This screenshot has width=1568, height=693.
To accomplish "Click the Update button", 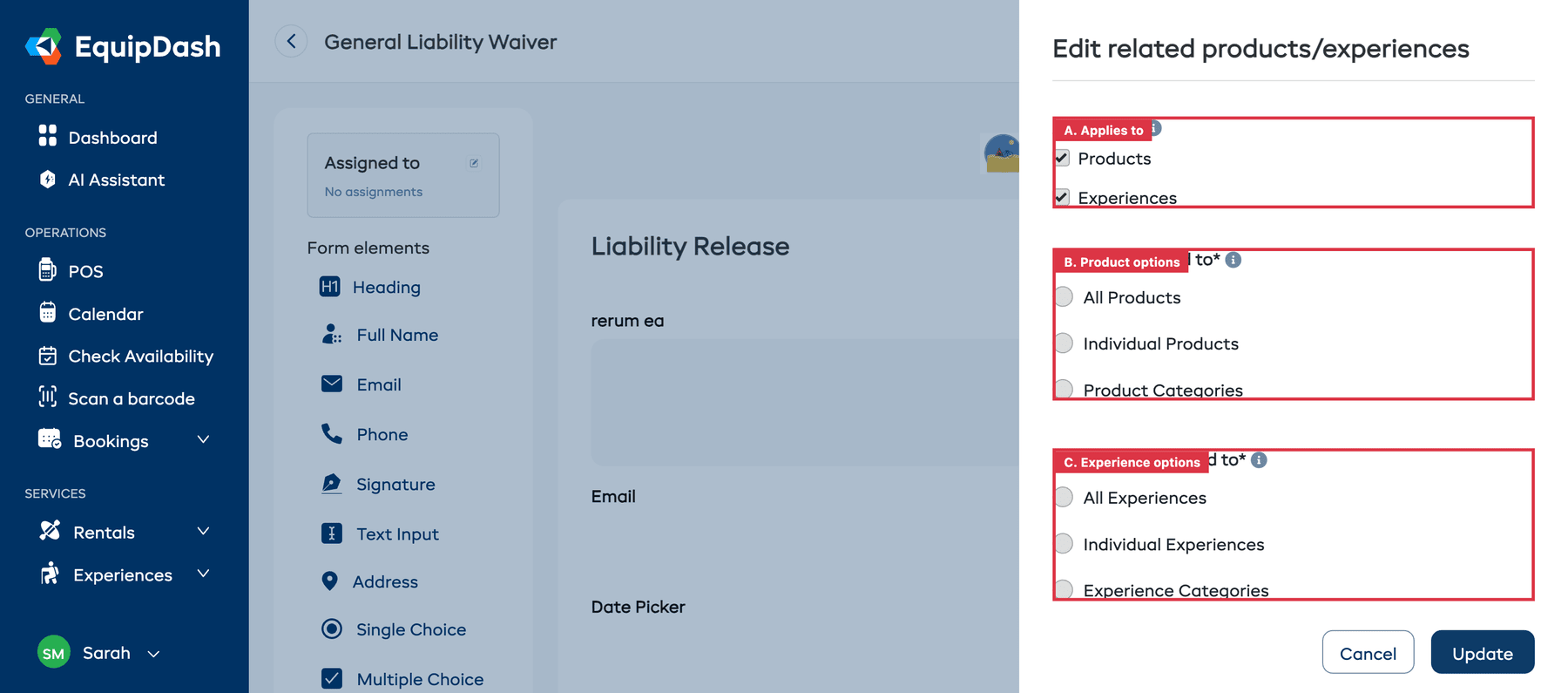I will pyautogui.click(x=1482, y=653).
